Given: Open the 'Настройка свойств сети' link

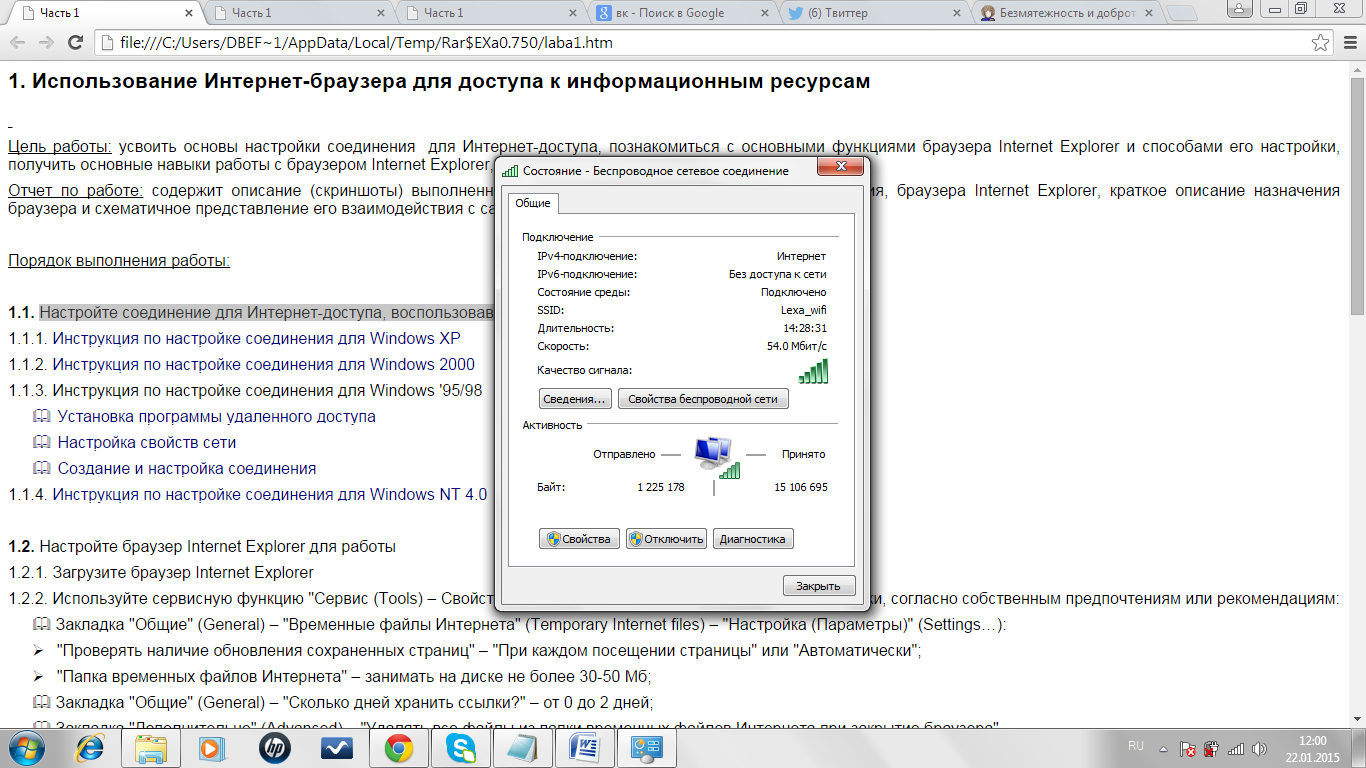Looking at the screenshot, I should pyautogui.click(x=147, y=442).
